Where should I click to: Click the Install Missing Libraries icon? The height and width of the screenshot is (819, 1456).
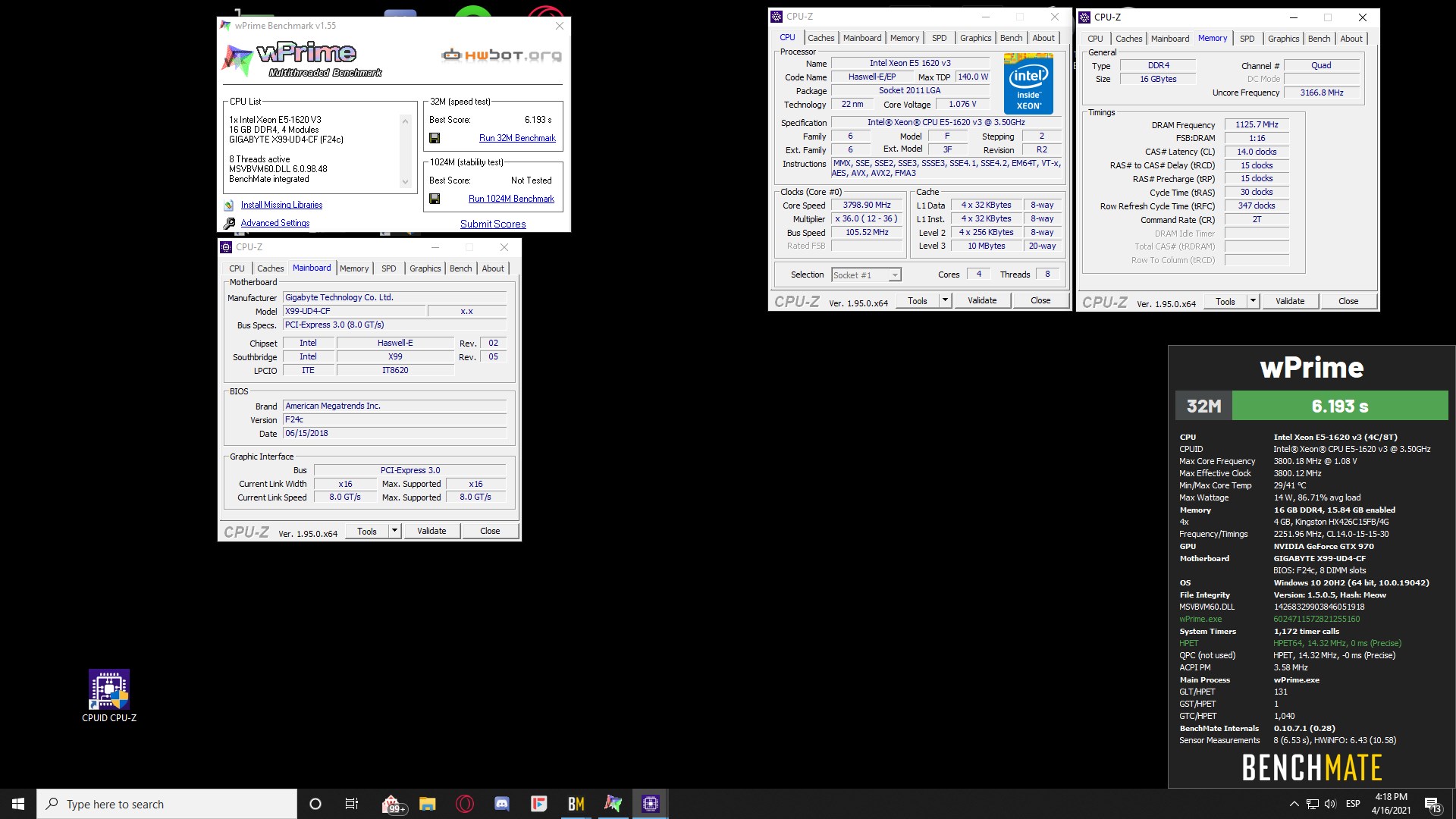[x=229, y=205]
